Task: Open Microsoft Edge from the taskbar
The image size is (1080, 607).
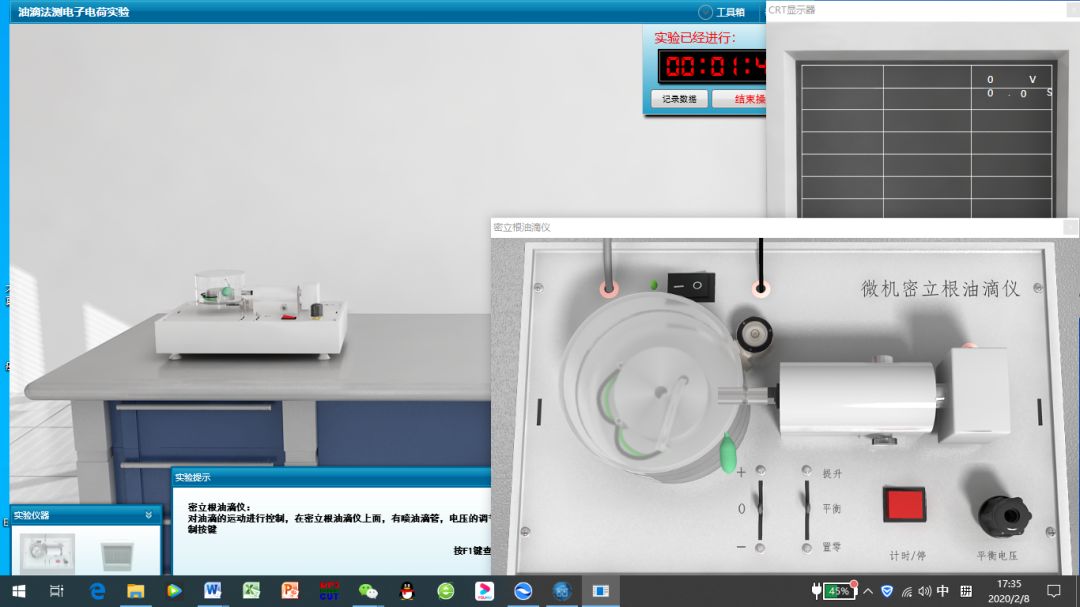Action: pyautogui.click(x=97, y=591)
